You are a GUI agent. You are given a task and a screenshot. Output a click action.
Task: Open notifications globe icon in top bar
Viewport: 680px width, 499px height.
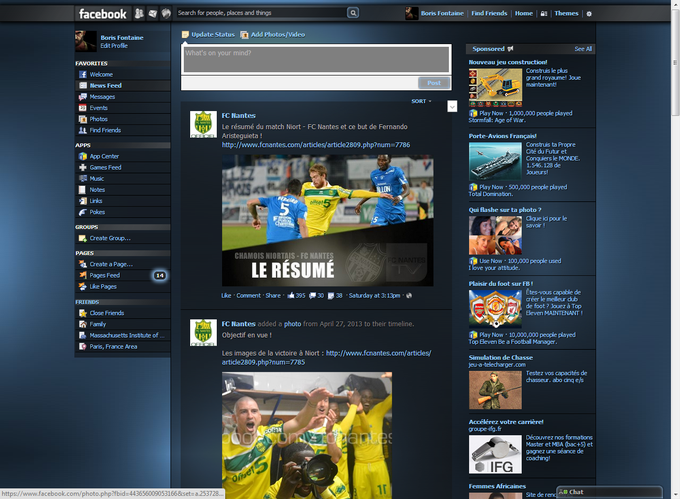166,13
